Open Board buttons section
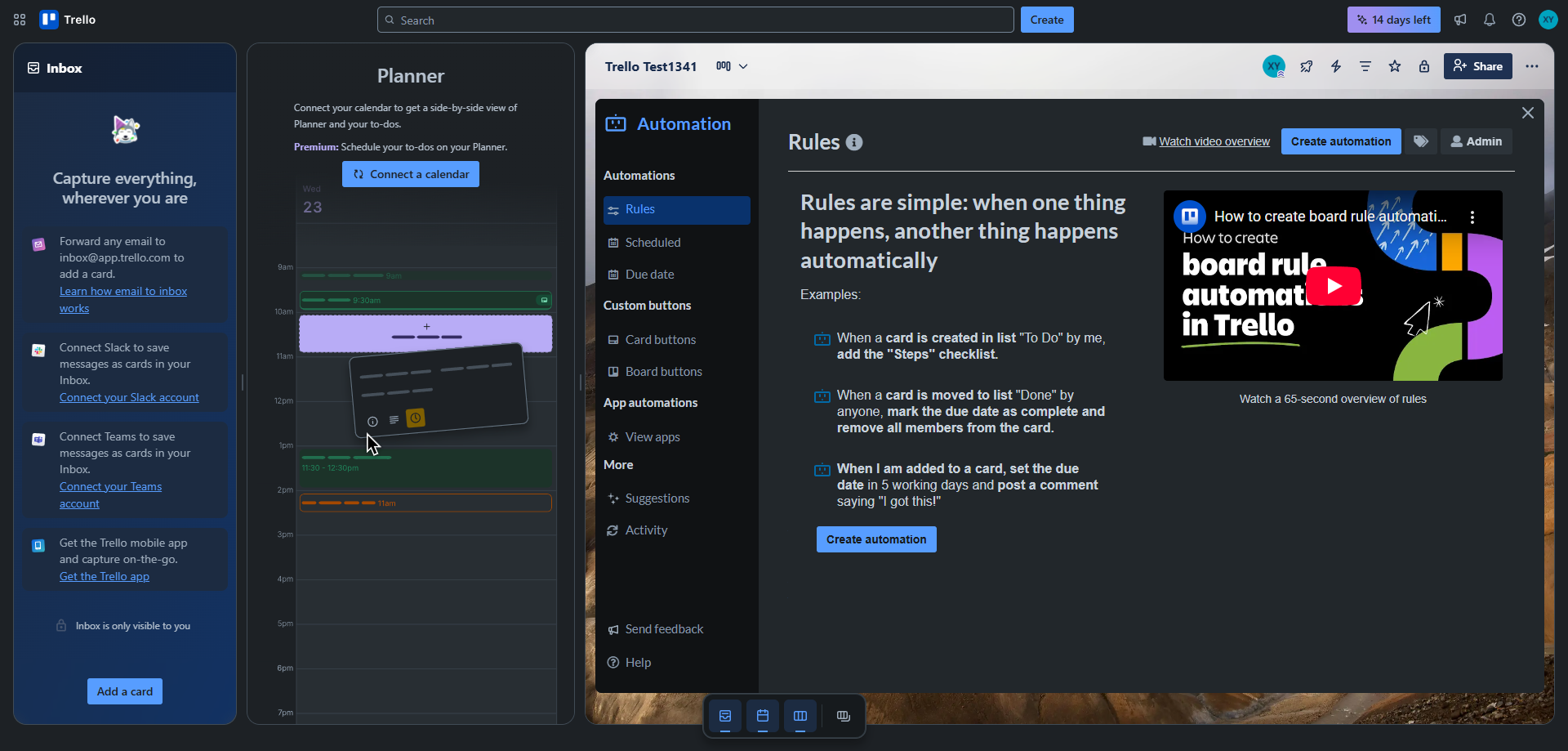Screen dimensions: 1568x751 pyautogui.click(x=677, y=372)
